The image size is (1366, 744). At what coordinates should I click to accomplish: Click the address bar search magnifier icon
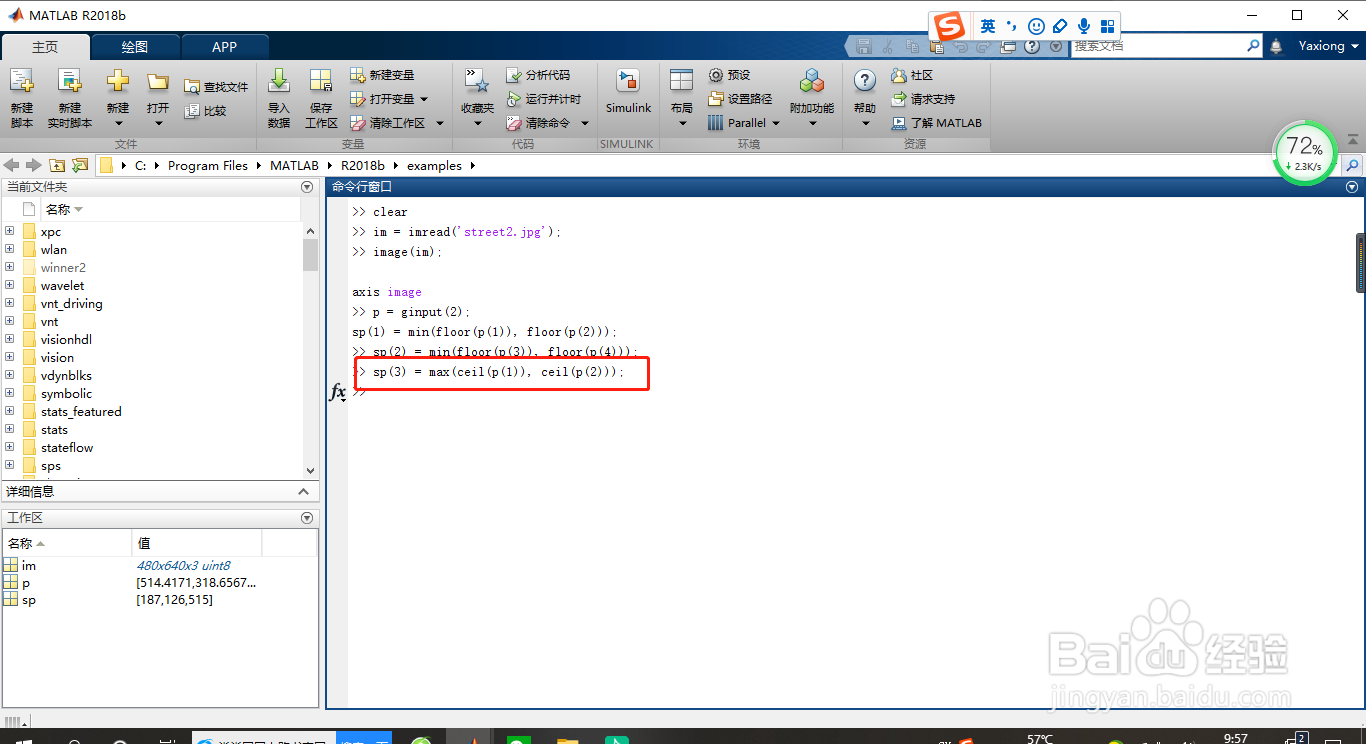click(1352, 165)
